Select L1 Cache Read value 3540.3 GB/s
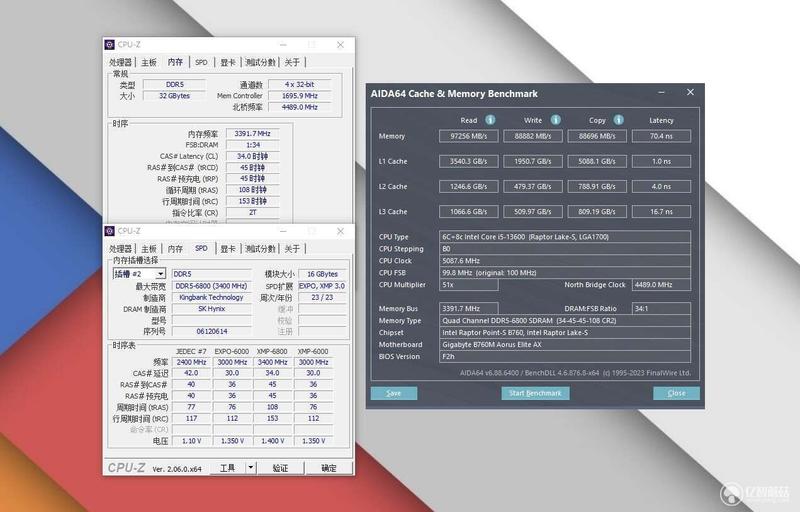 (468, 161)
